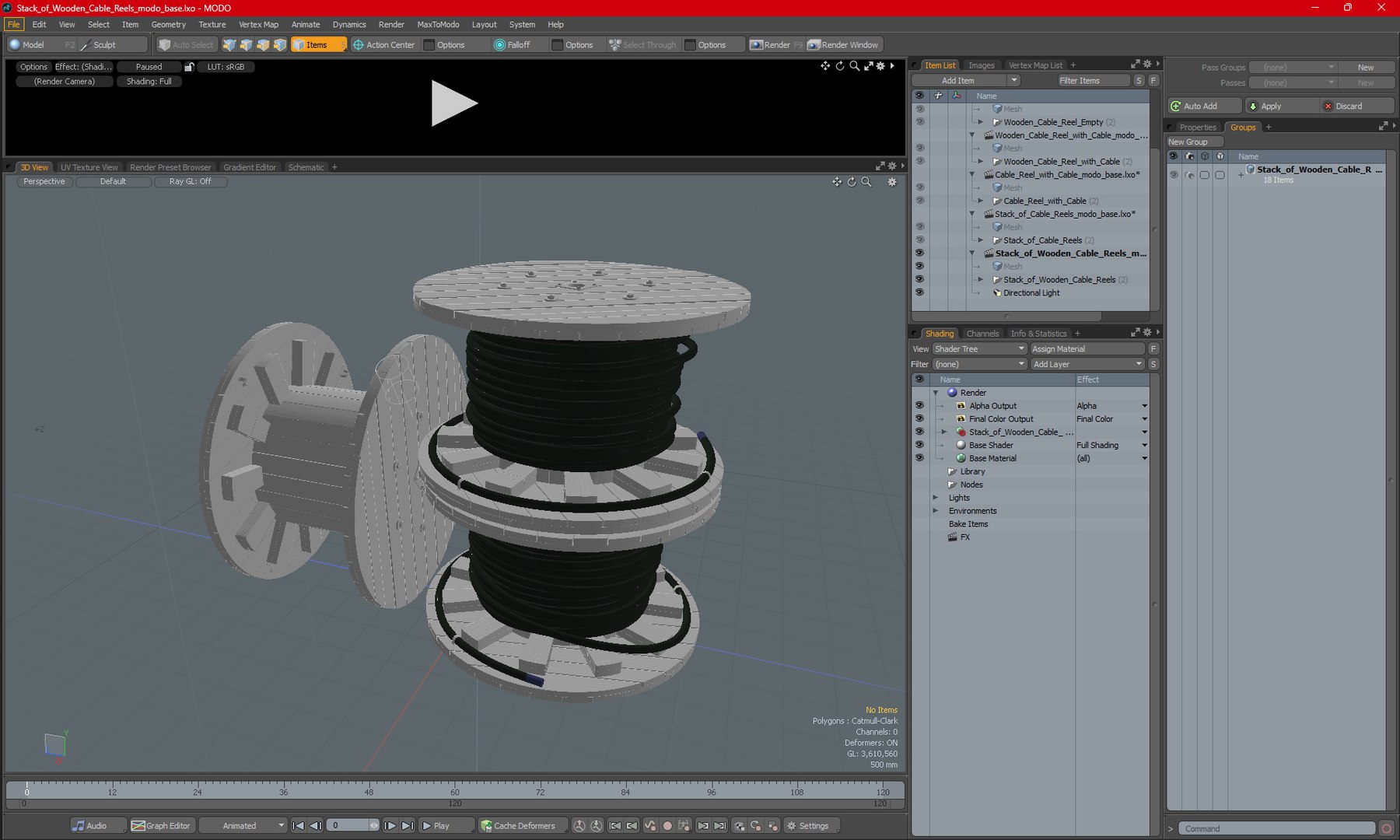The image size is (1400, 840).
Task: Open the 3D viewport settings gear
Action: click(892, 182)
